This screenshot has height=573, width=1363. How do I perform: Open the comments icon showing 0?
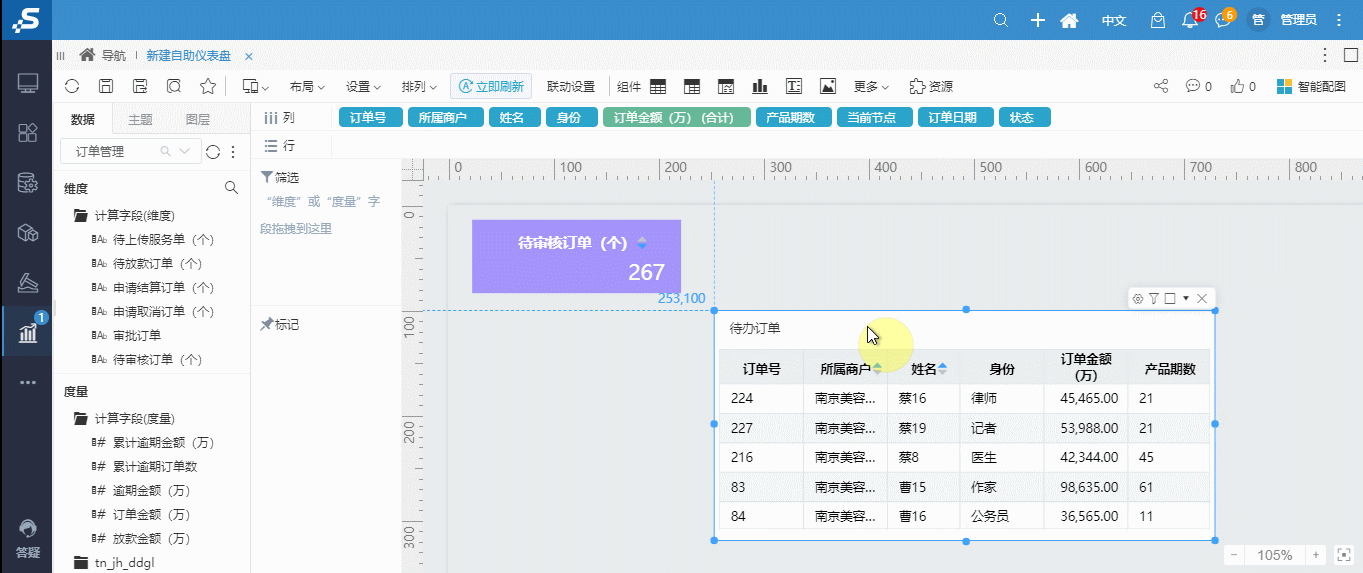[1193, 86]
